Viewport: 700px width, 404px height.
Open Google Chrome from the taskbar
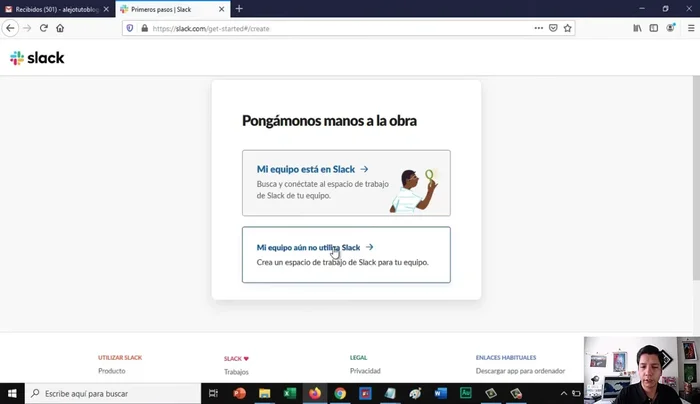340,393
